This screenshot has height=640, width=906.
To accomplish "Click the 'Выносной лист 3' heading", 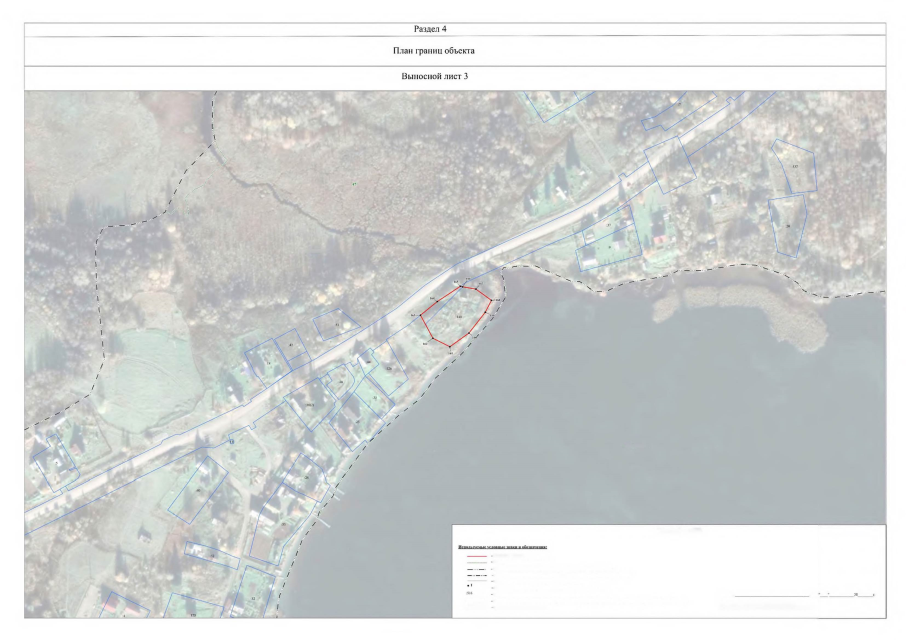I will [453, 76].
